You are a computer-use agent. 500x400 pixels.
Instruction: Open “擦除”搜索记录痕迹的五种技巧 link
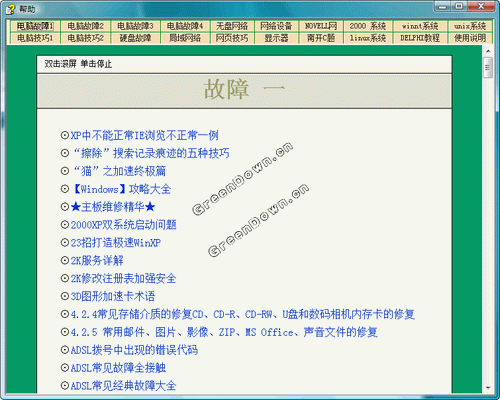click(151, 153)
